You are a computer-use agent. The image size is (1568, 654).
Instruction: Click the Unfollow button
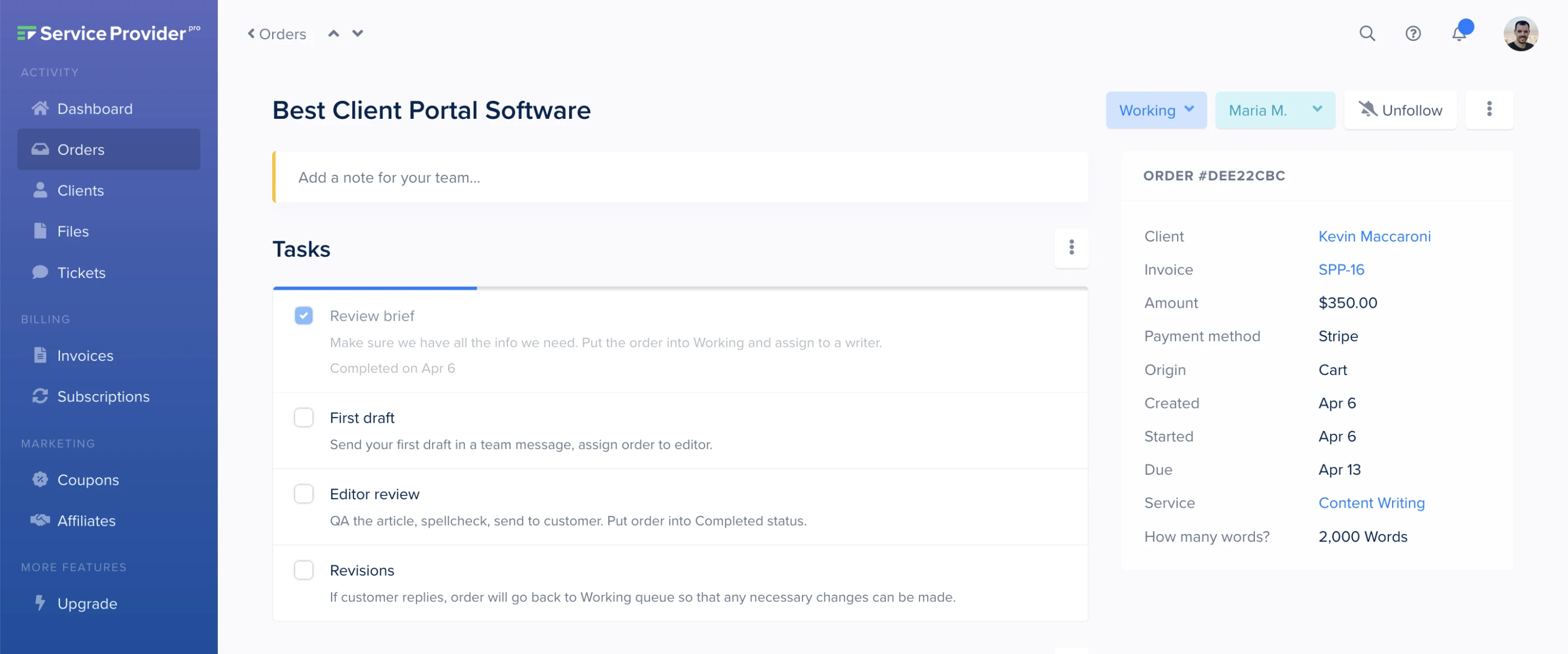coord(1399,110)
